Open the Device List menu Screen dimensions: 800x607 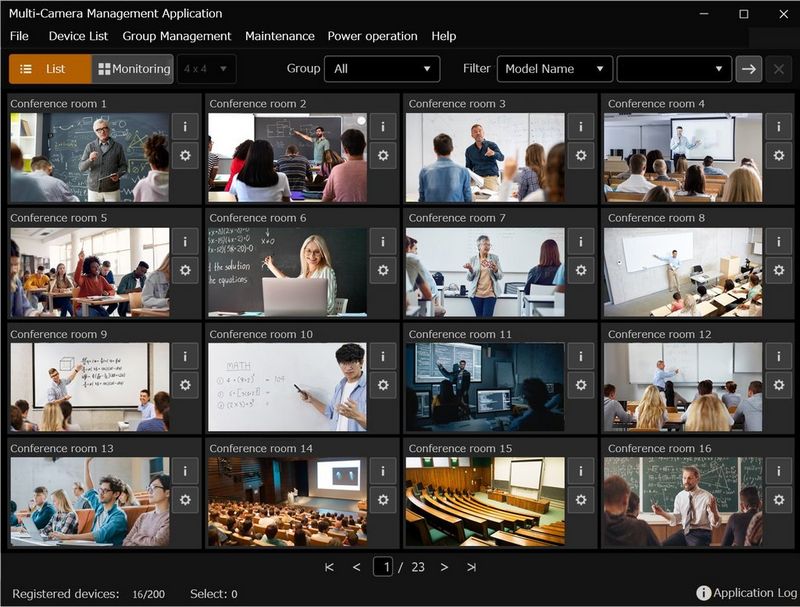tap(80, 36)
